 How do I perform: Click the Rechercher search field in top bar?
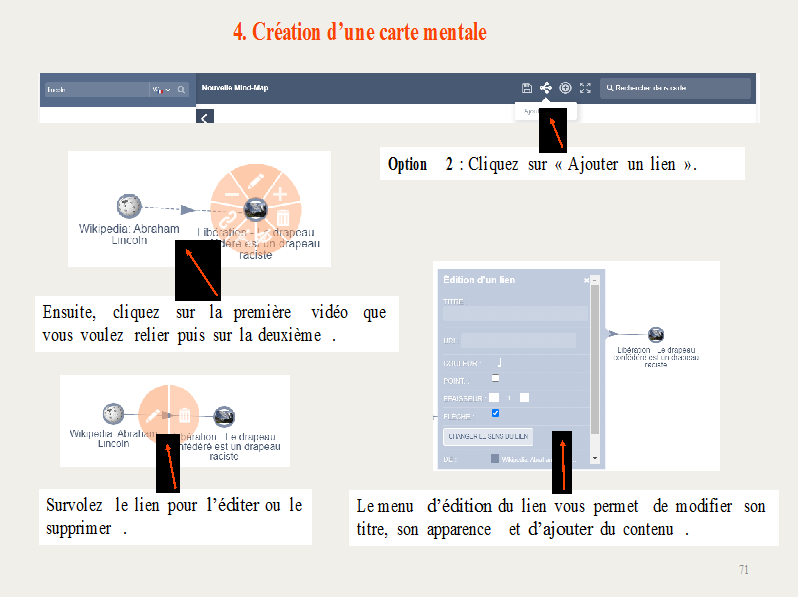681,89
